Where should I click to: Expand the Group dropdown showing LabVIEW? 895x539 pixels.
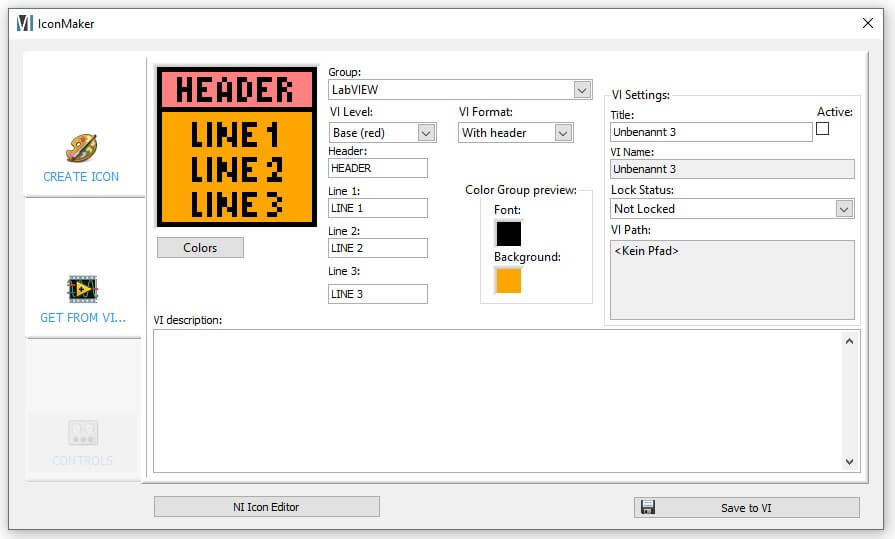[582, 90]
